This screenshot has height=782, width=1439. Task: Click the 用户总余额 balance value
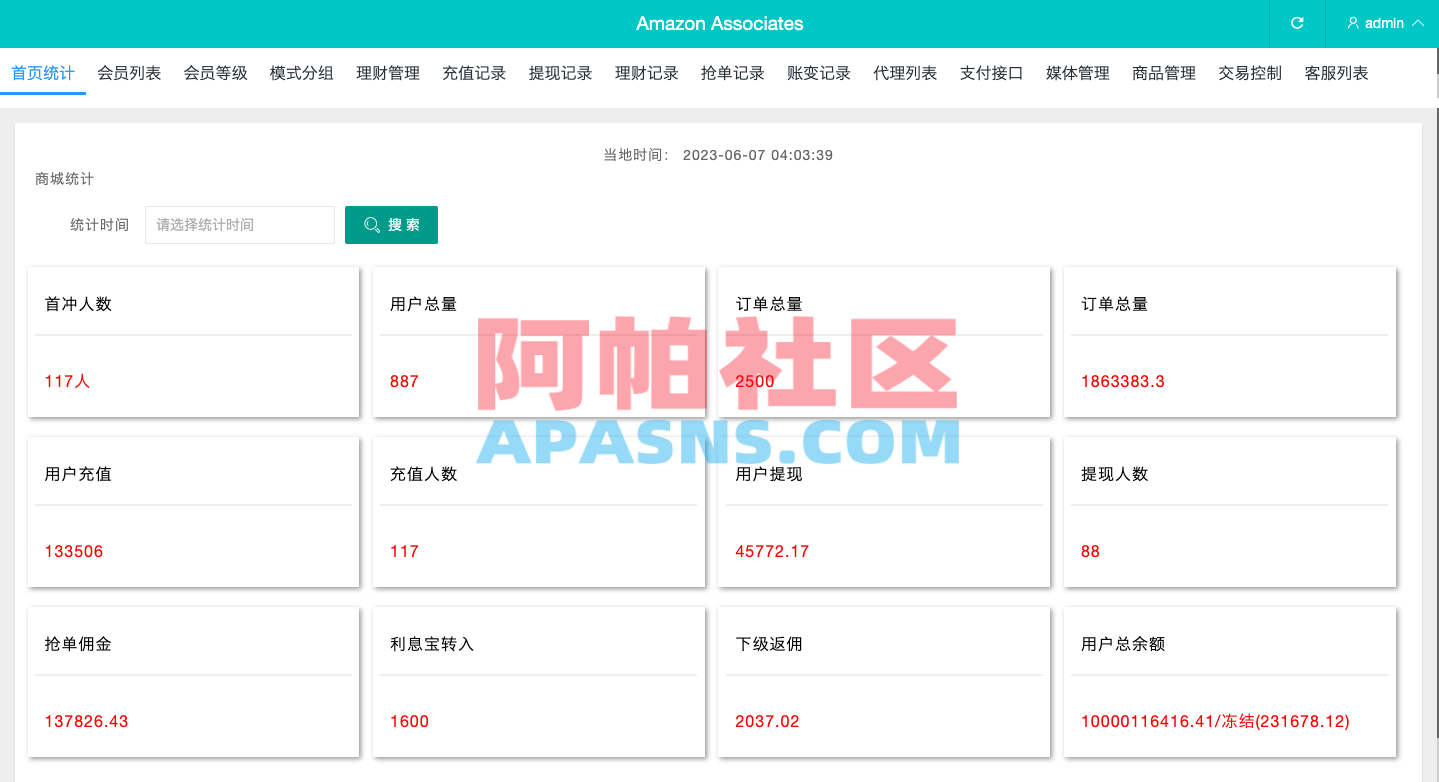coord(1215,721)
